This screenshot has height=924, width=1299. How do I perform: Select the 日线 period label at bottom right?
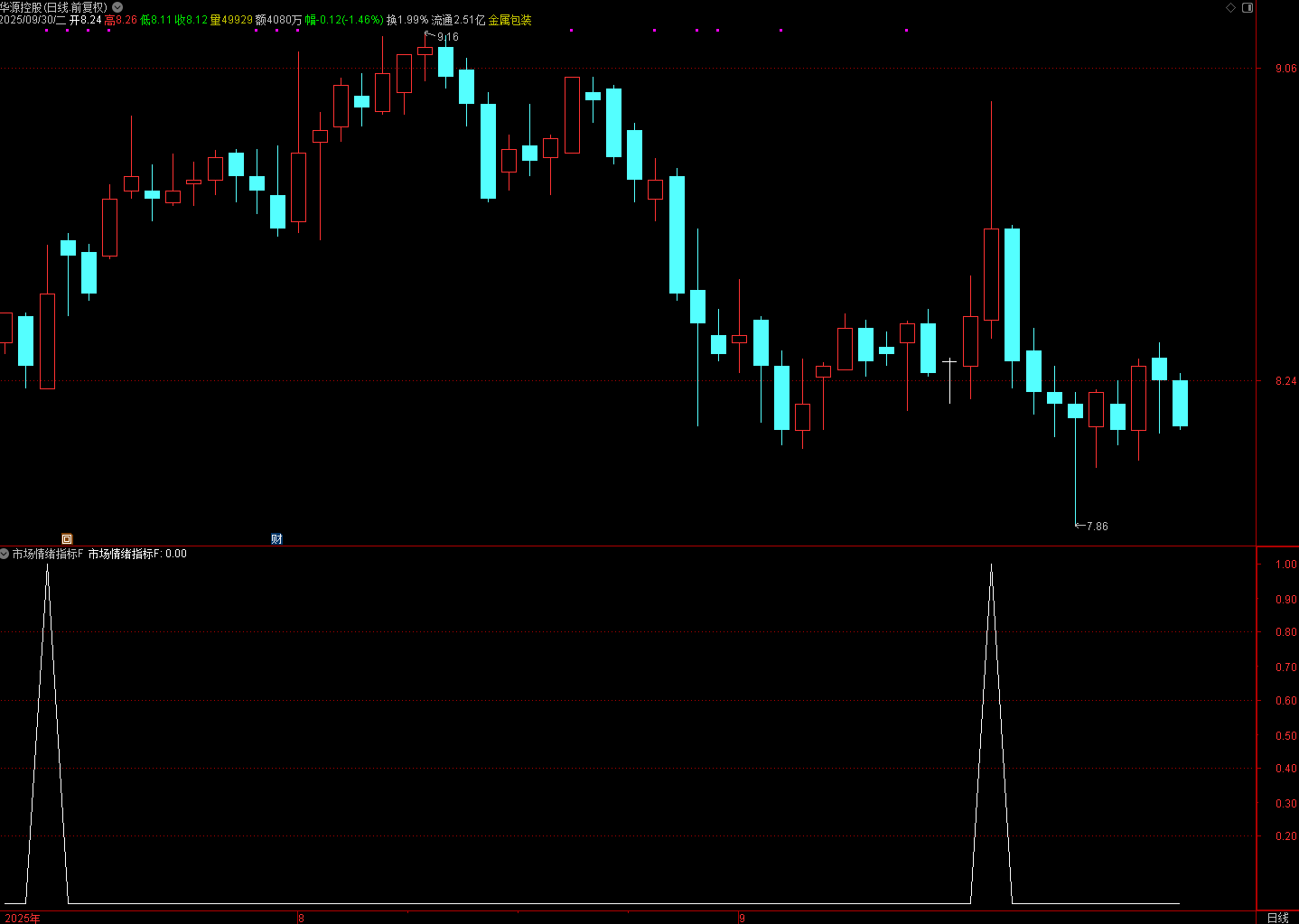click(1277, 918)
